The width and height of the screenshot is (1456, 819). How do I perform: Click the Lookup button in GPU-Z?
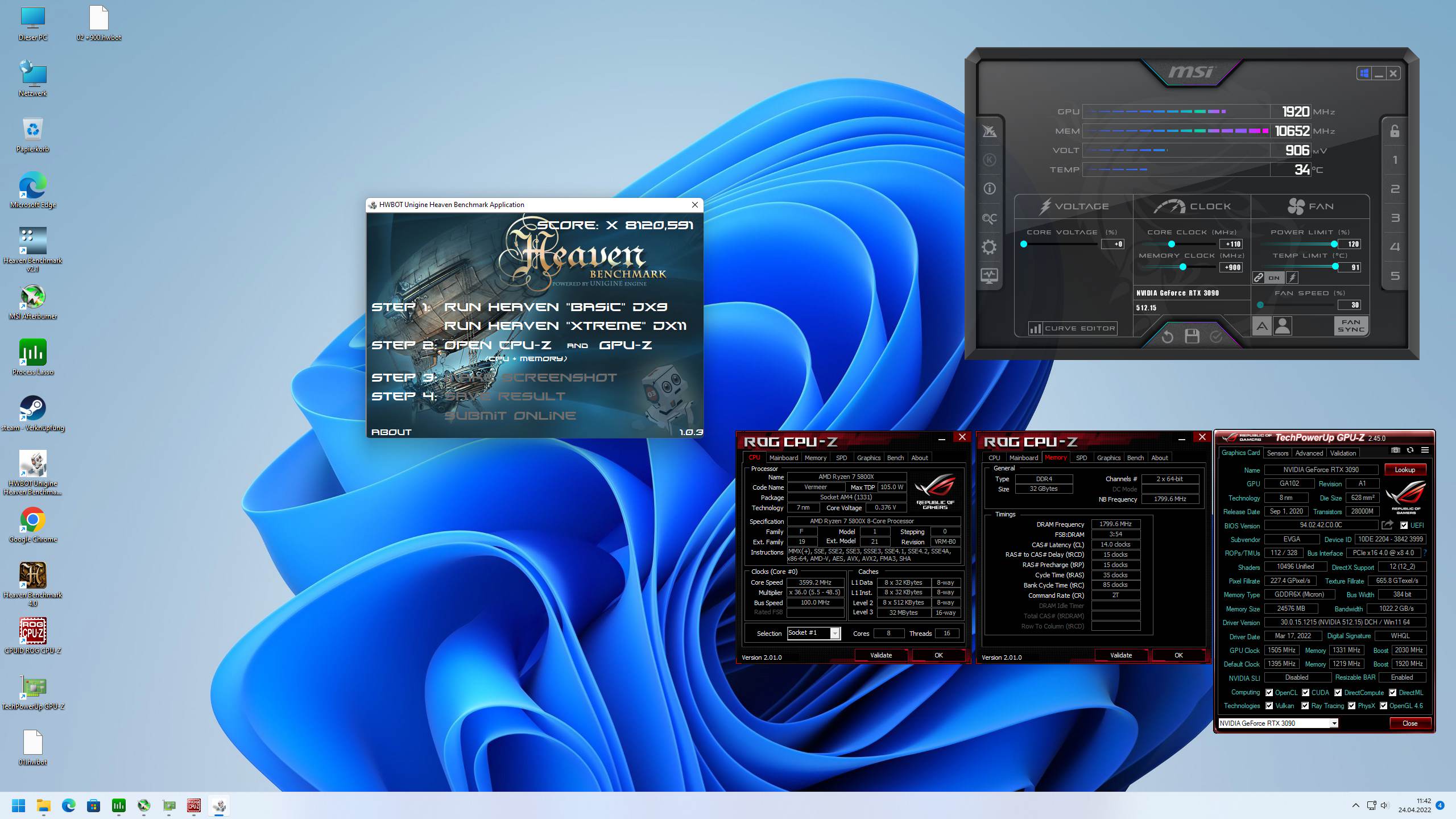[x=1404, y=470]
